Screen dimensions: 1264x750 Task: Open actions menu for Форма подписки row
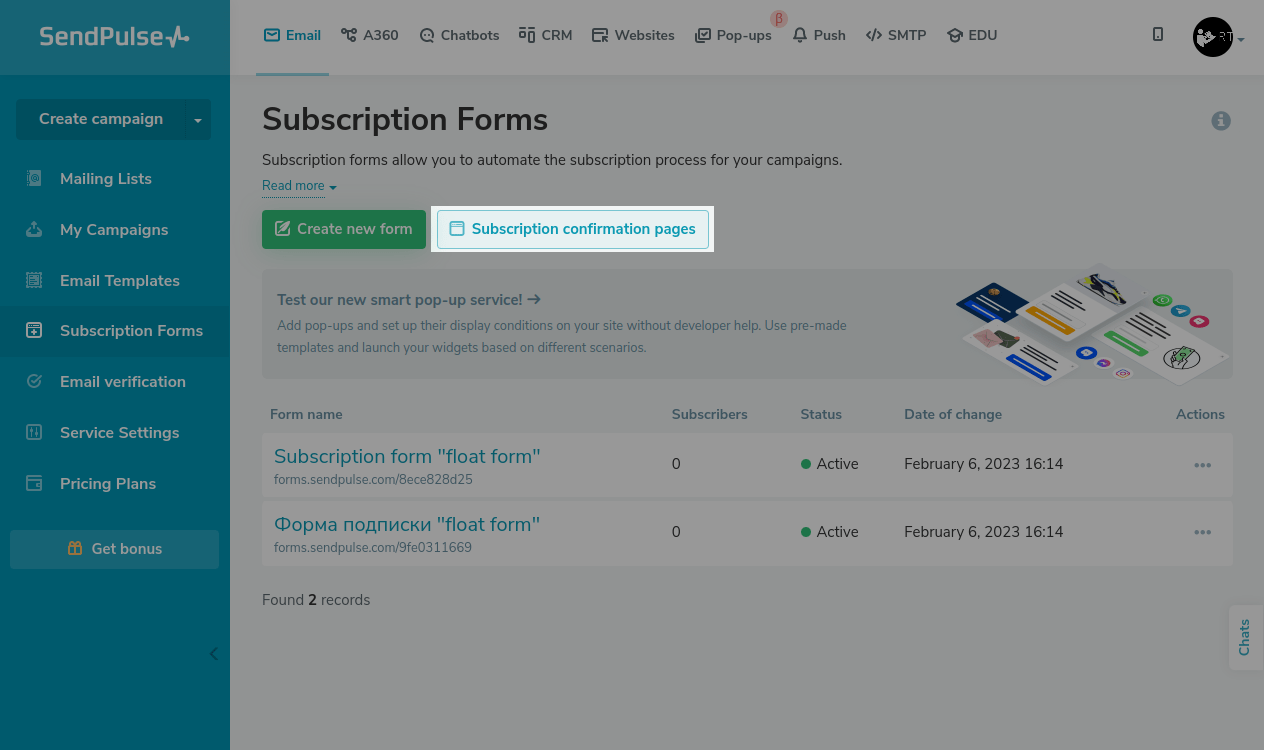click(x=1202, y=533)
